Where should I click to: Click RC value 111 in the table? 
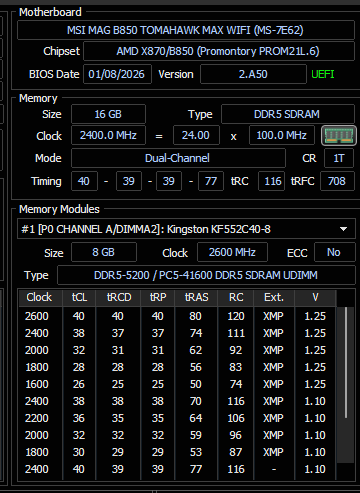click(236, 333)
